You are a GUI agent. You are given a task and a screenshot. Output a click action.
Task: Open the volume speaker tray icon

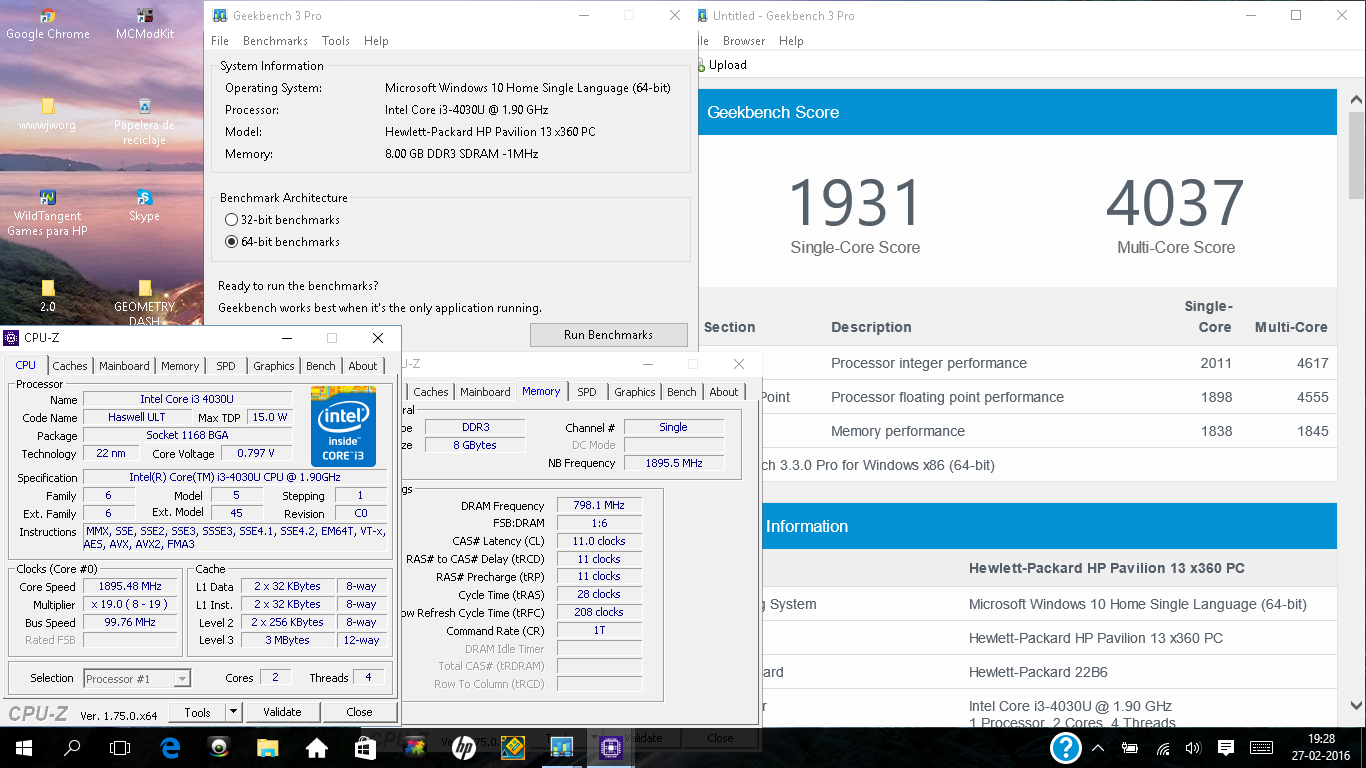[x=1193, y=747]
